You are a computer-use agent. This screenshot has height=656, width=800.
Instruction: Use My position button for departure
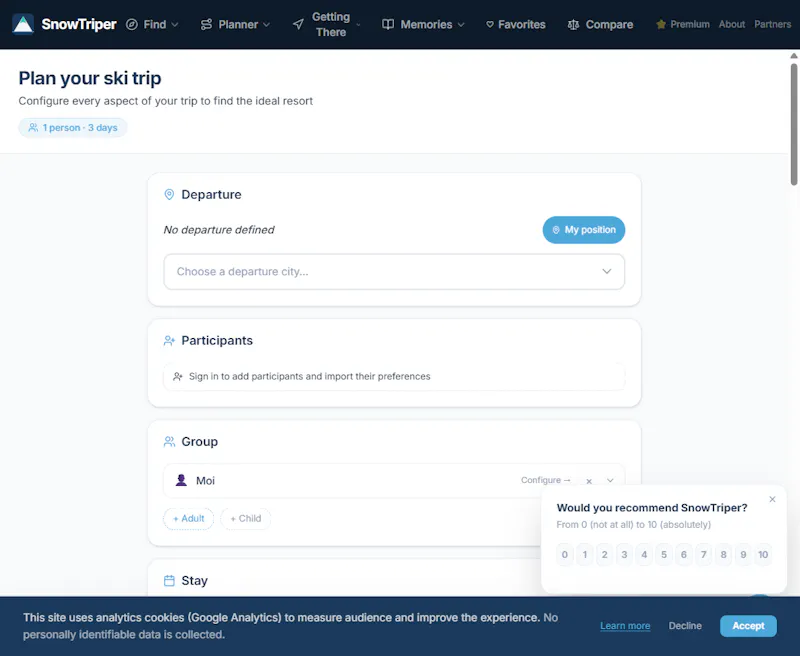(x=584, y=230)
